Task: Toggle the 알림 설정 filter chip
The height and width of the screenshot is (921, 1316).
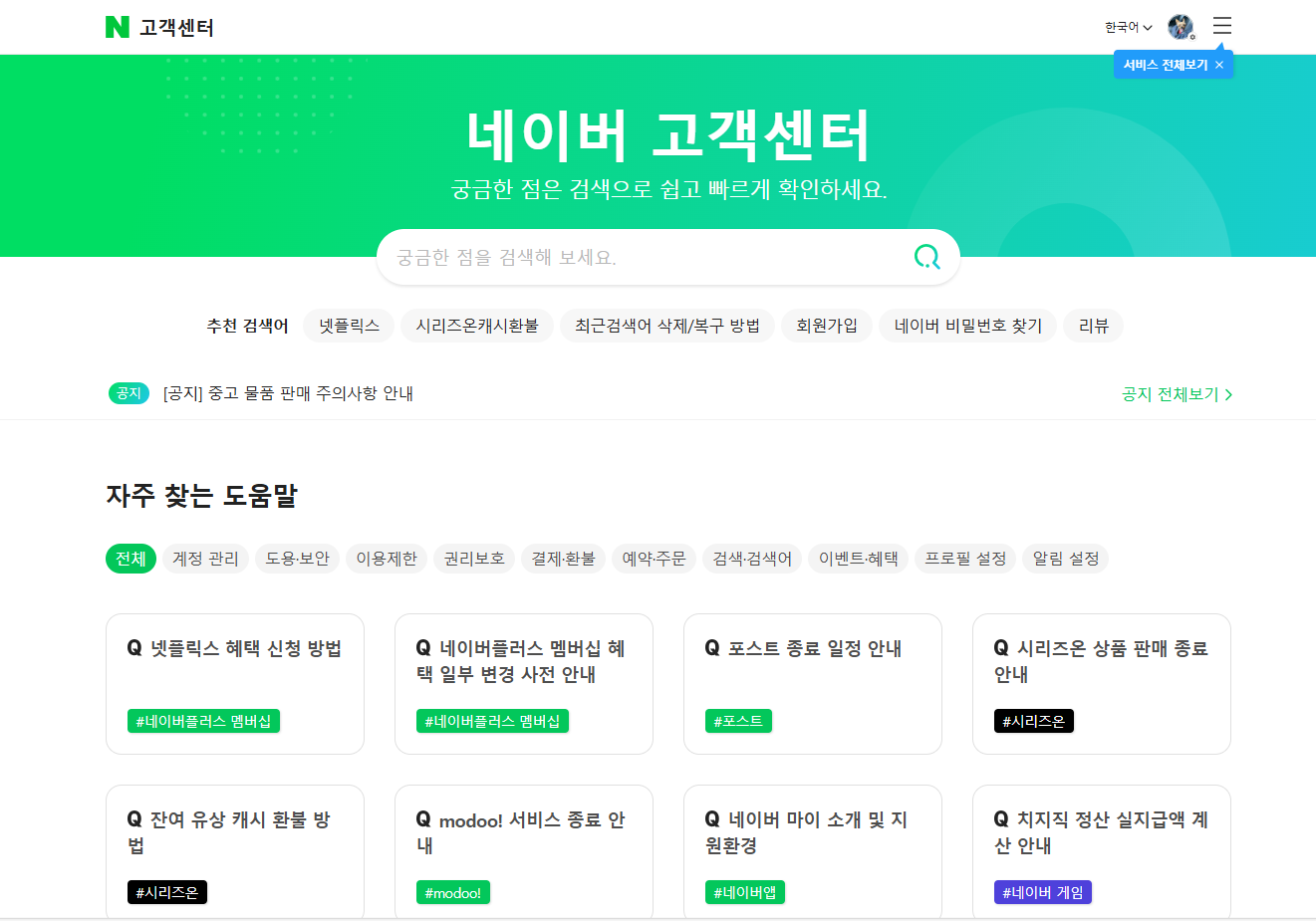Action: coord(1065,559)
